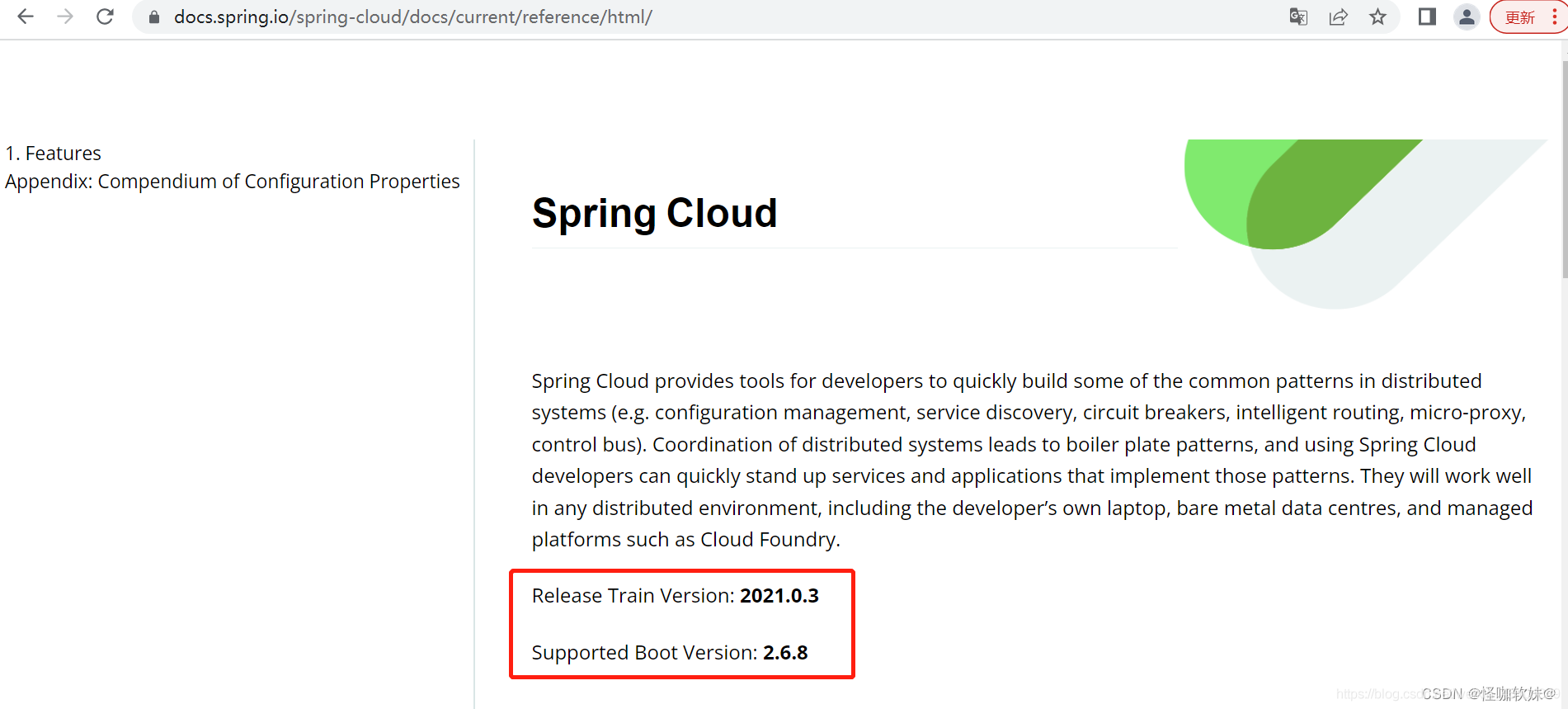View site security lock information
The image size is (1568, 709).
coord(153,17)
